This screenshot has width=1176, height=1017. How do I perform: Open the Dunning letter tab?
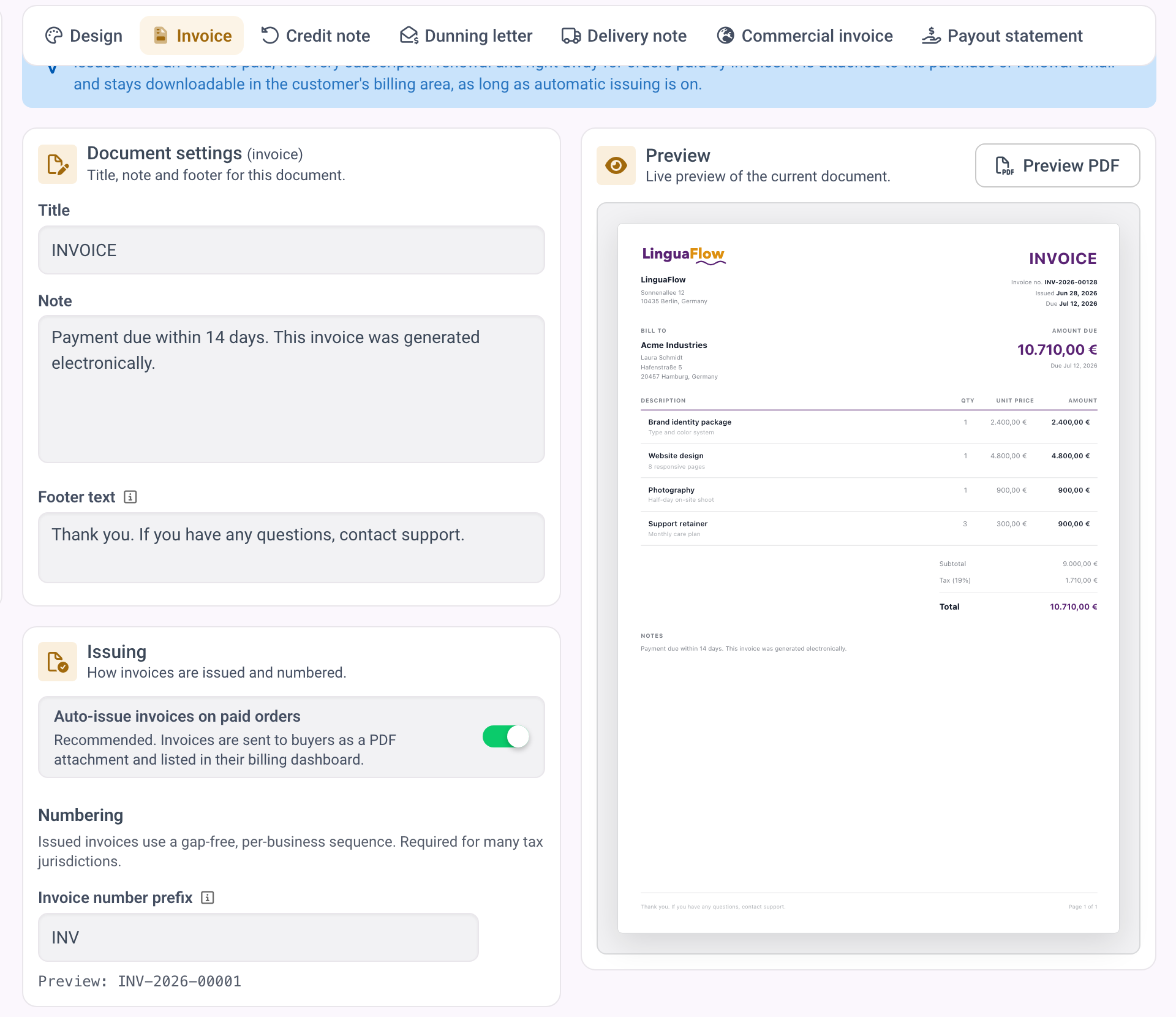tap(466, 36)
